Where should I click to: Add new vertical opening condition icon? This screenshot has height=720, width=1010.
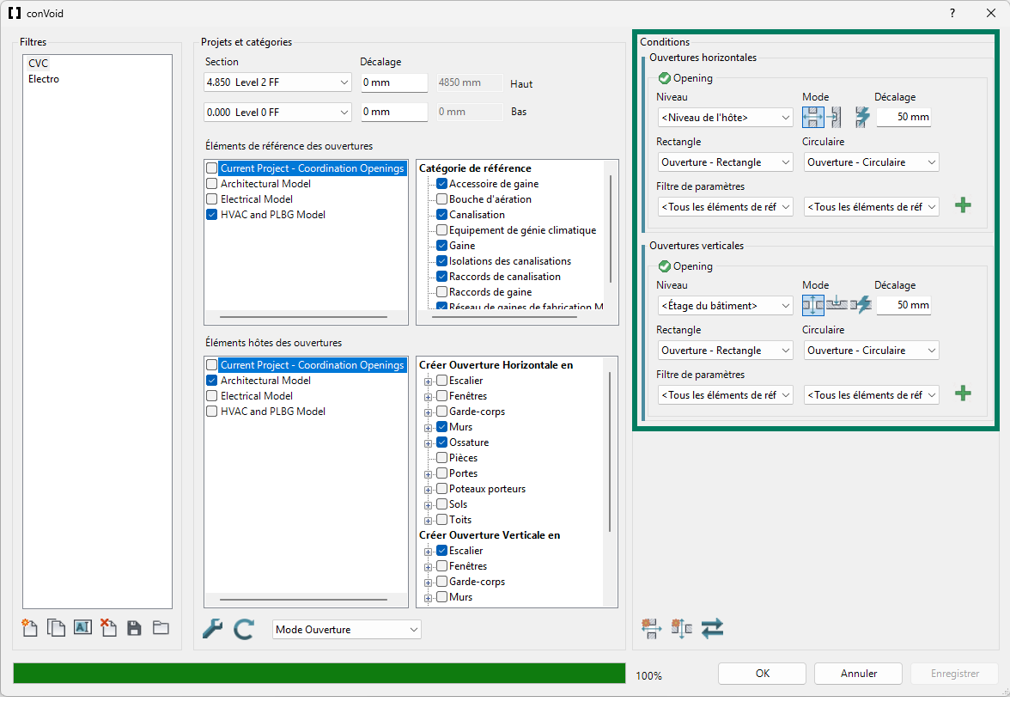click(x=681, y=628)
